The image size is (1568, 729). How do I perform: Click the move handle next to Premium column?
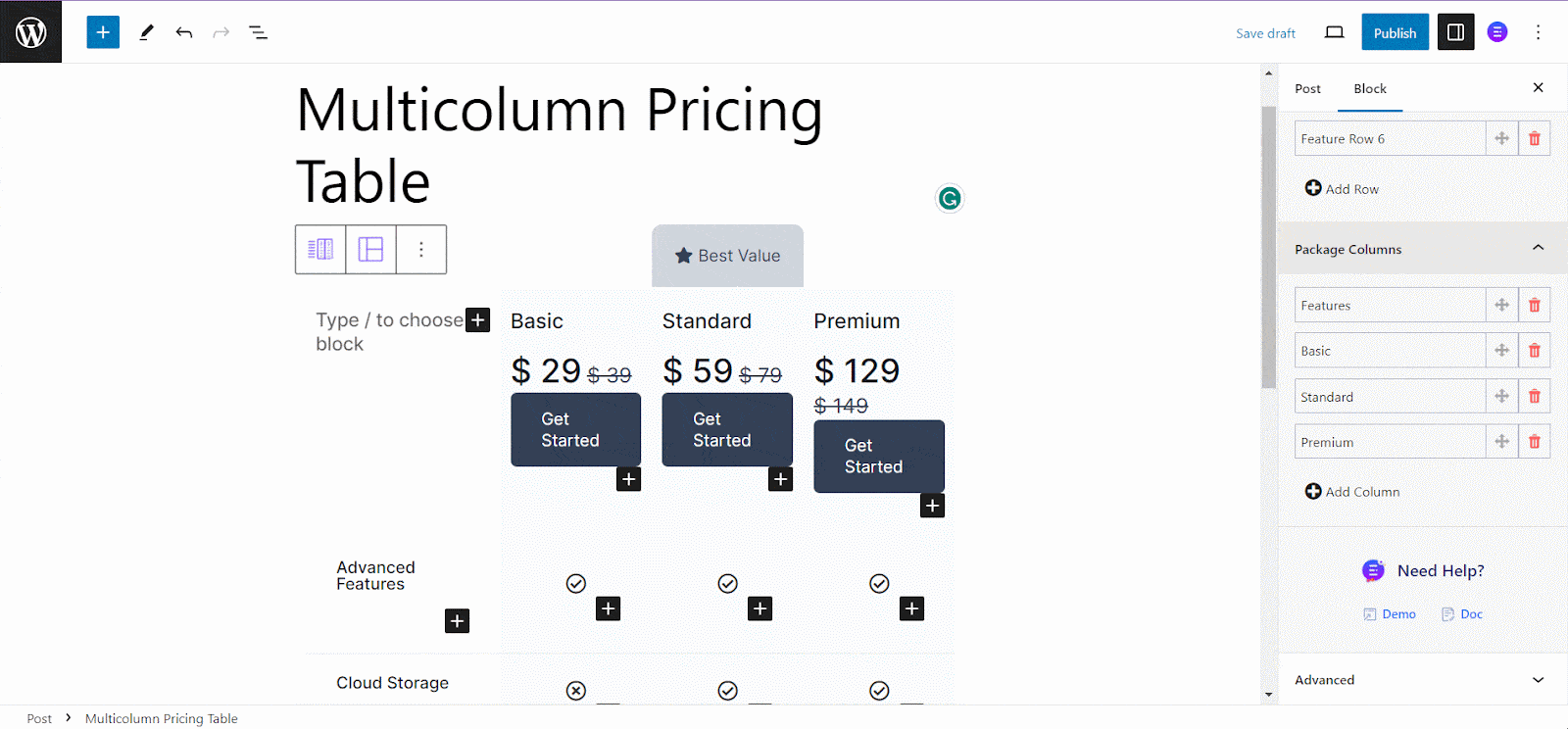click(1502, 441)
